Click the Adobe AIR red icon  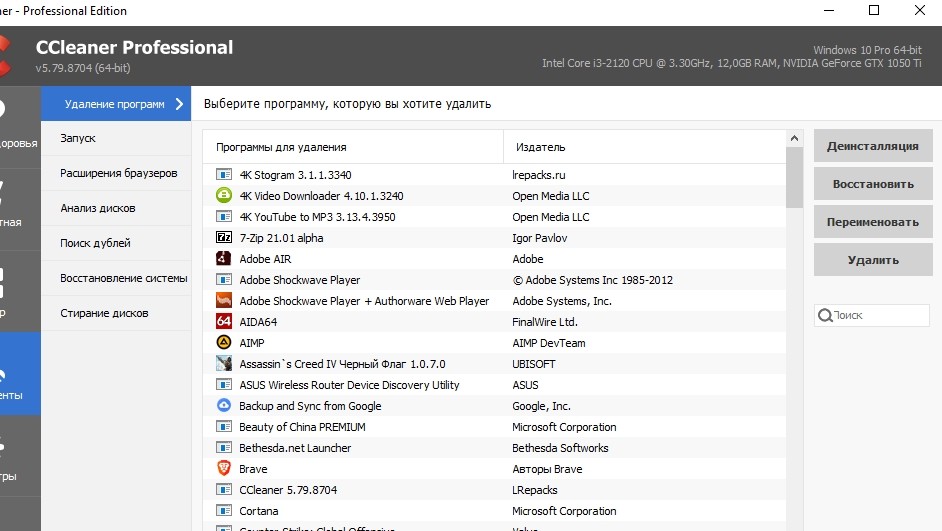(x=224, y=259)
